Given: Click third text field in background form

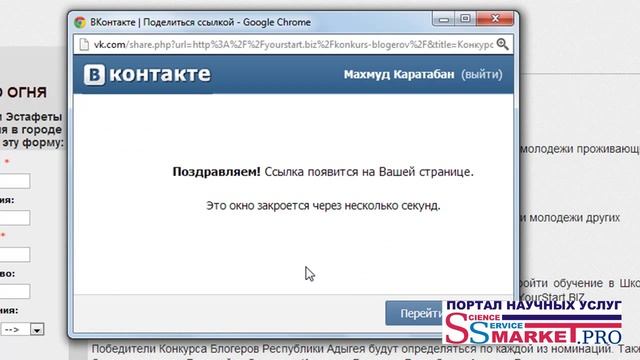Looking at the screenshot, I should 14,254.
